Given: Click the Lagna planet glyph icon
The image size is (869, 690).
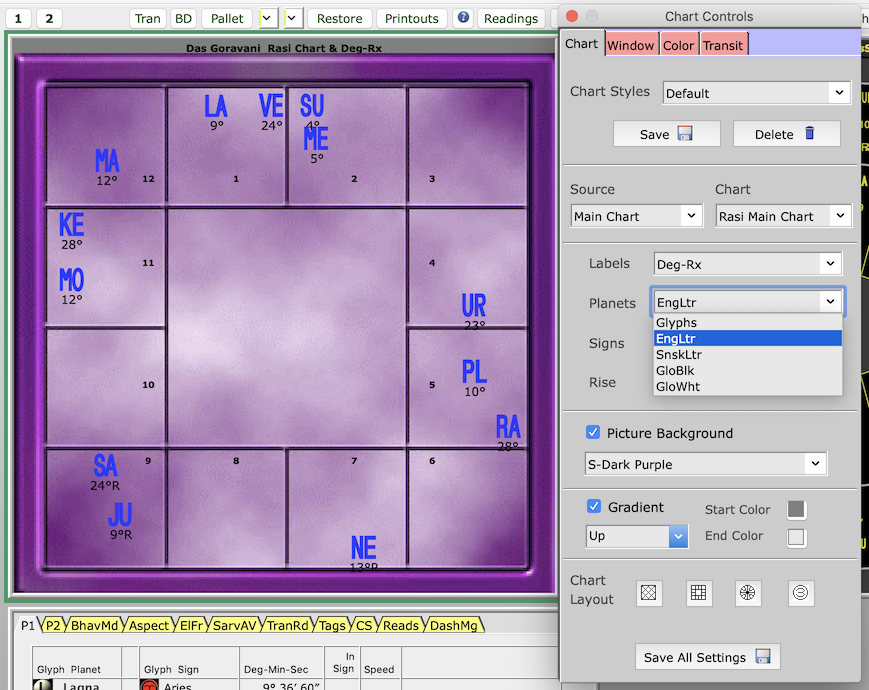Looking at the screenshot, I should point(42,685).
